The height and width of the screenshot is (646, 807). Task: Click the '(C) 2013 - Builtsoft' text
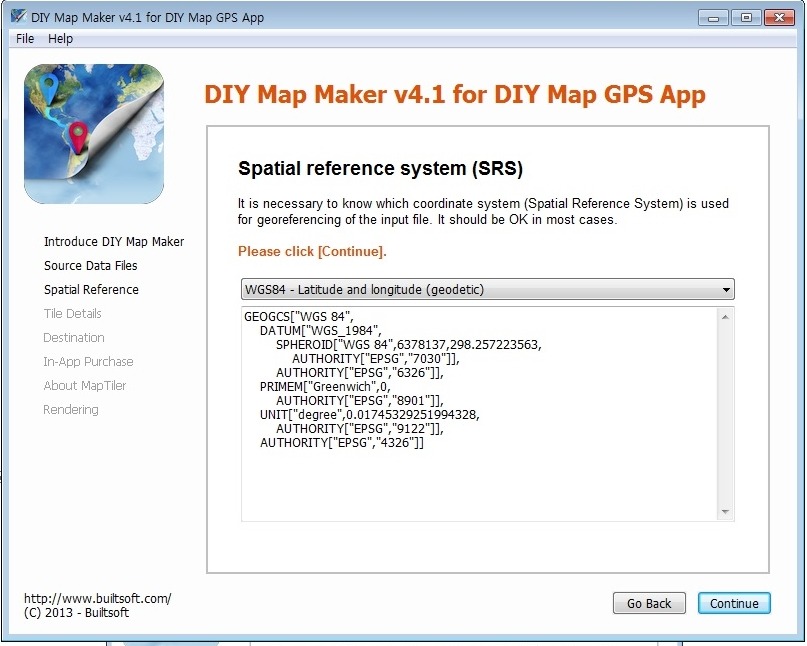[76, 613]
